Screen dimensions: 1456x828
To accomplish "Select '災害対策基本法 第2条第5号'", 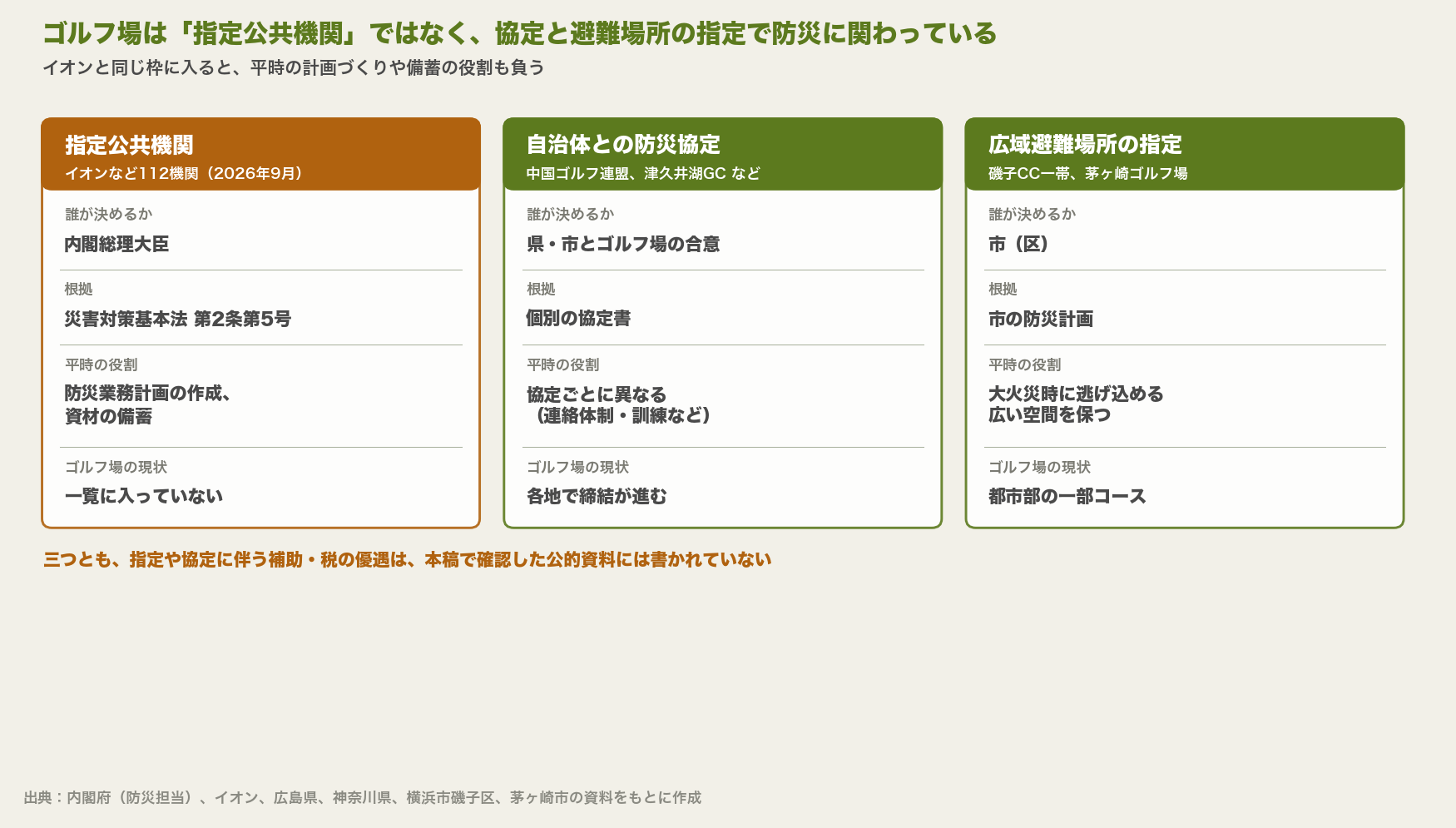I will click(x=178, y=319).
